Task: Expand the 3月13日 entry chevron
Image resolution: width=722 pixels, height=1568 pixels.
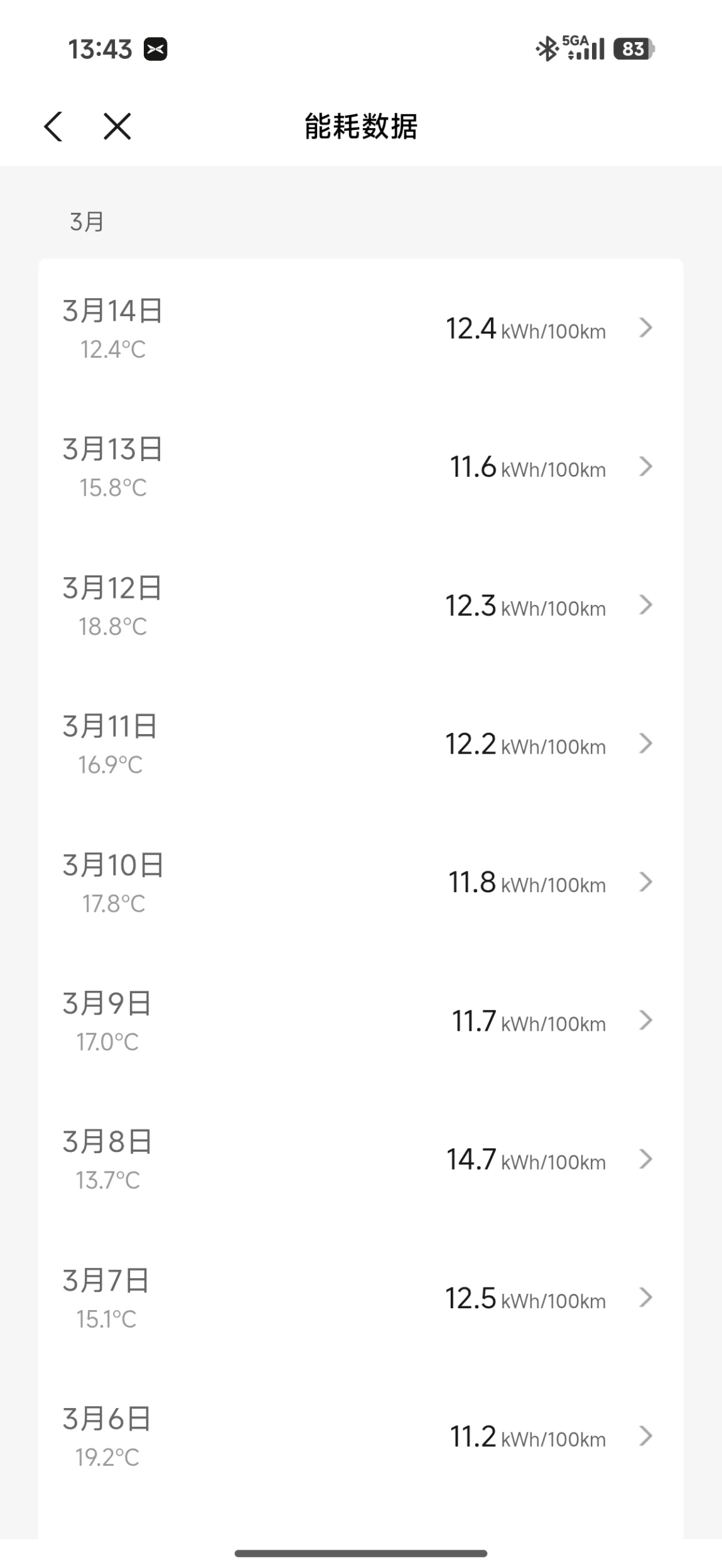Action: click(x=645, y=466)
